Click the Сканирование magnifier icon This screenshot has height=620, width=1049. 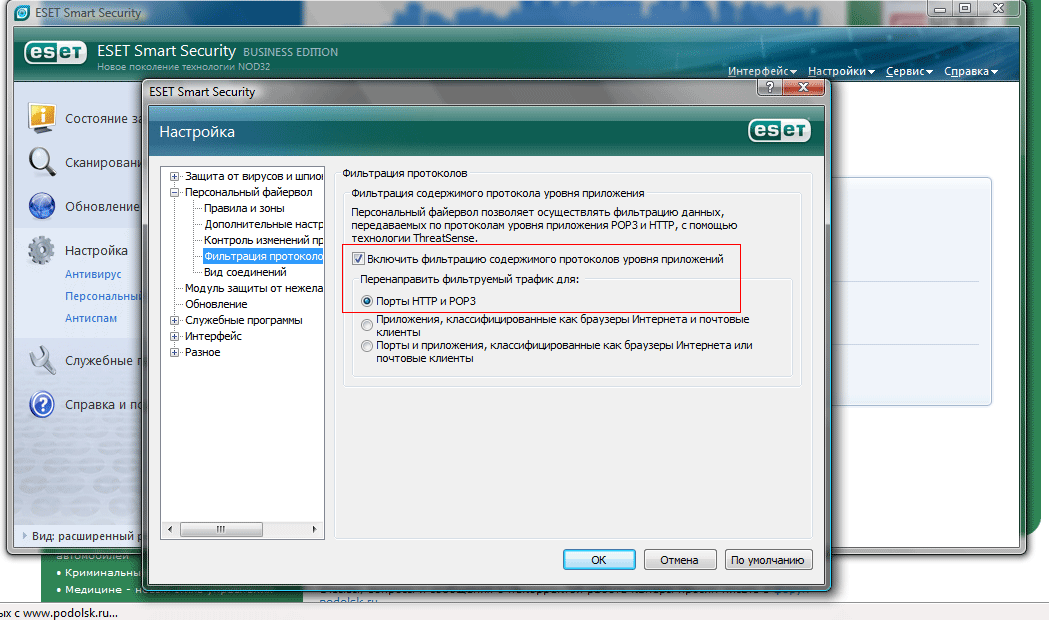[41, 162]
